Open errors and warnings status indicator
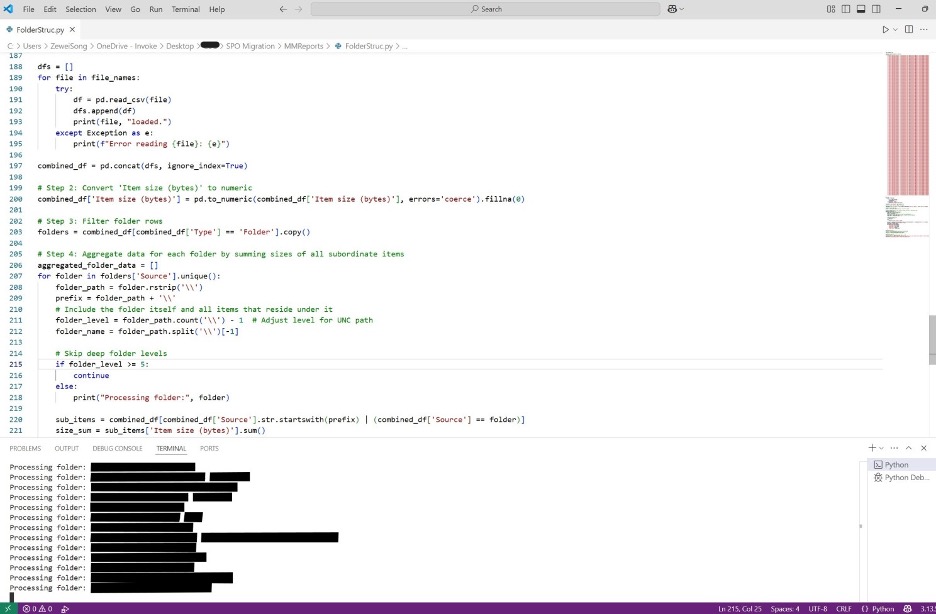 point(38,609)
